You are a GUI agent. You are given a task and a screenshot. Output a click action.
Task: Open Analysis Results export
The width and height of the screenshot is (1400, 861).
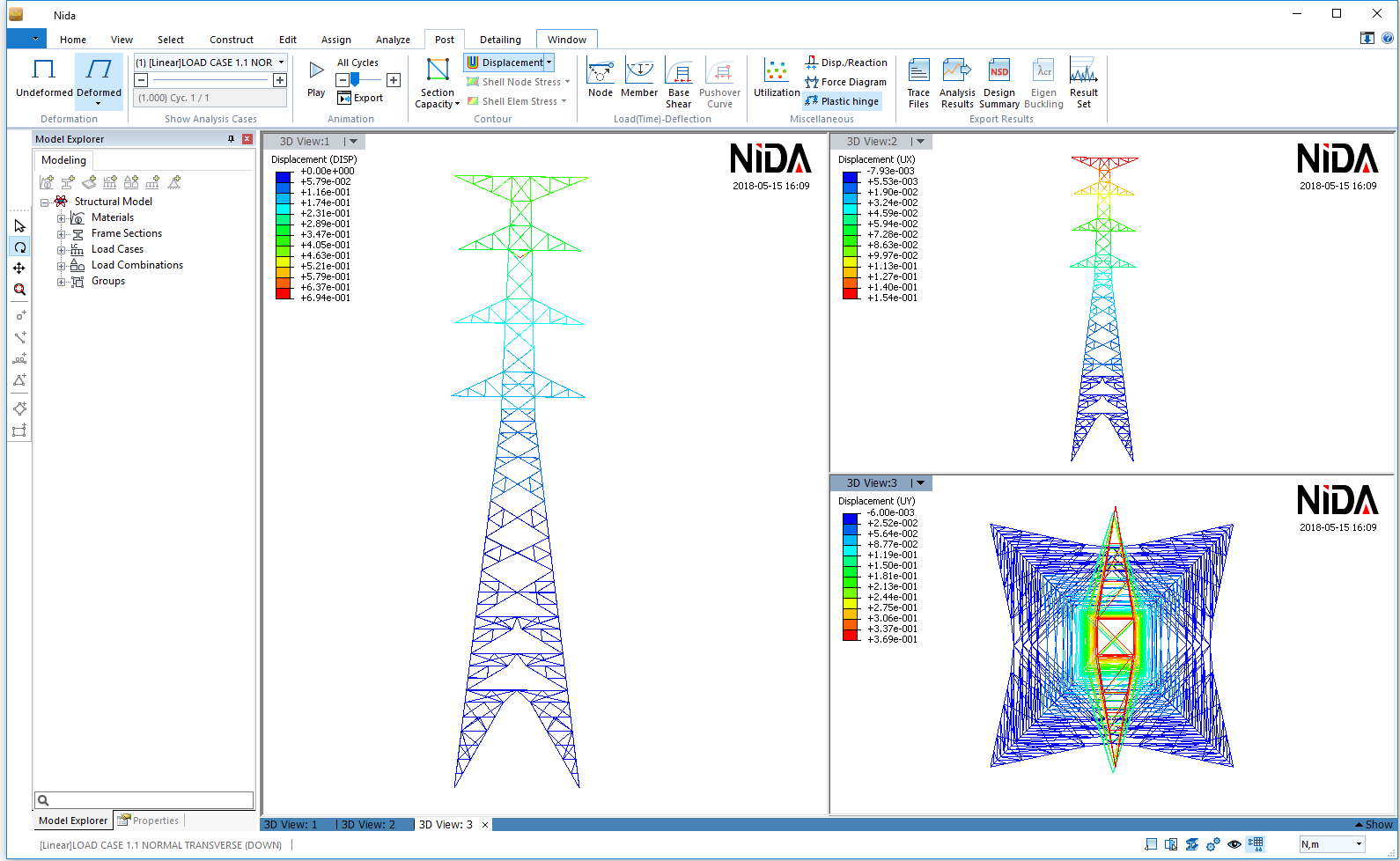point(957,84)
